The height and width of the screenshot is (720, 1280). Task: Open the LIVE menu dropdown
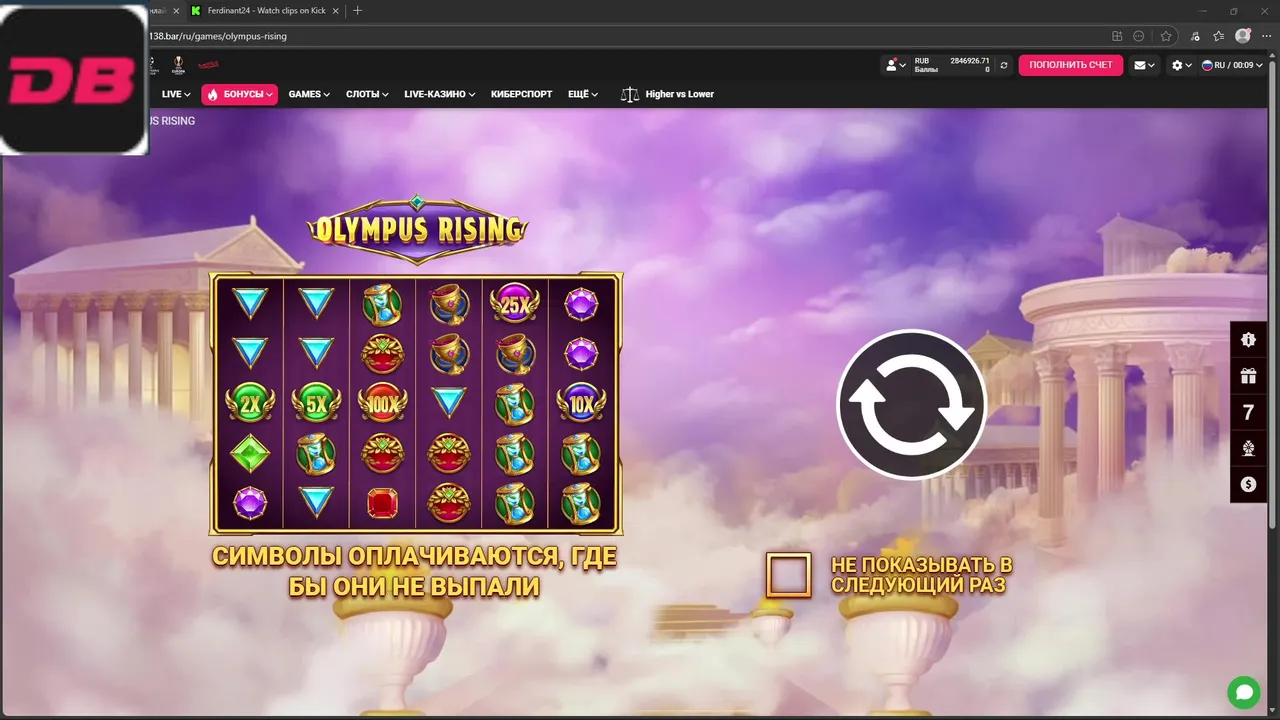pos(176,94)
